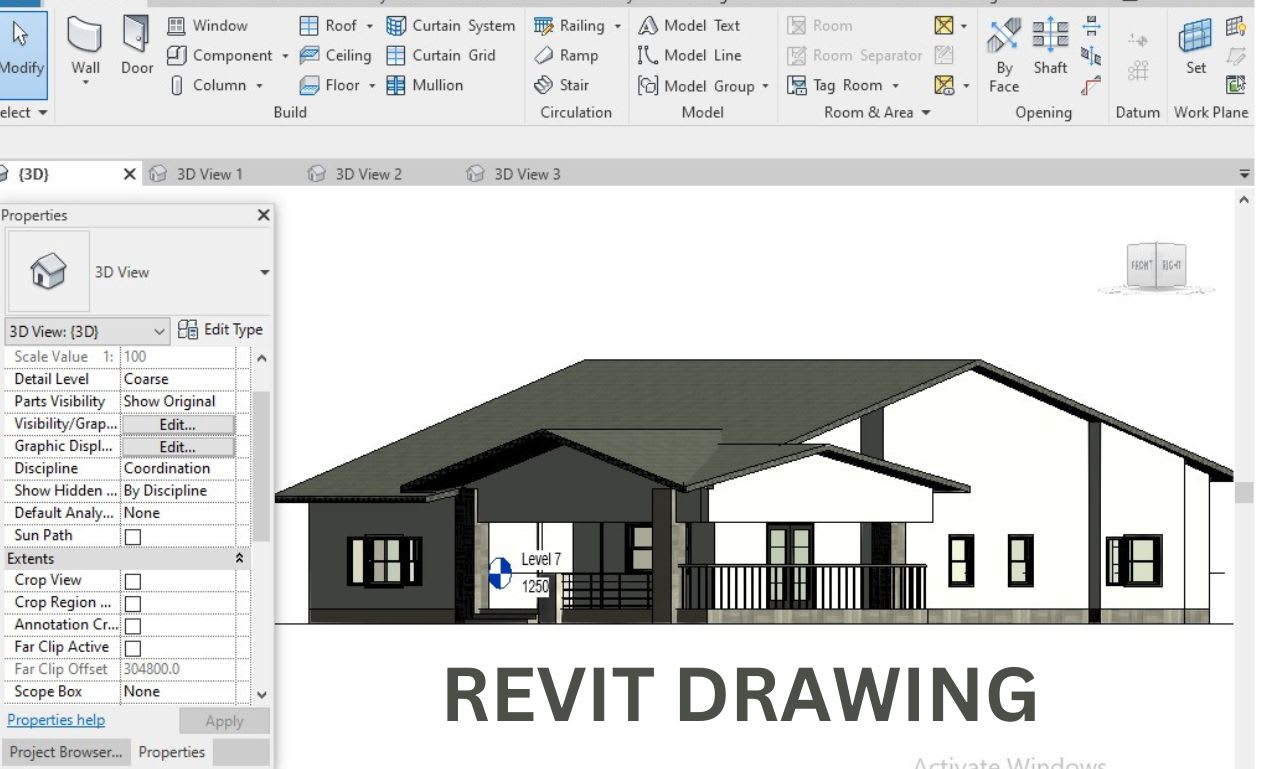Viewport: 1280px width, 769px height.
Task: Open the 3D View type selector dropdown
Action: tap(157, 329)
